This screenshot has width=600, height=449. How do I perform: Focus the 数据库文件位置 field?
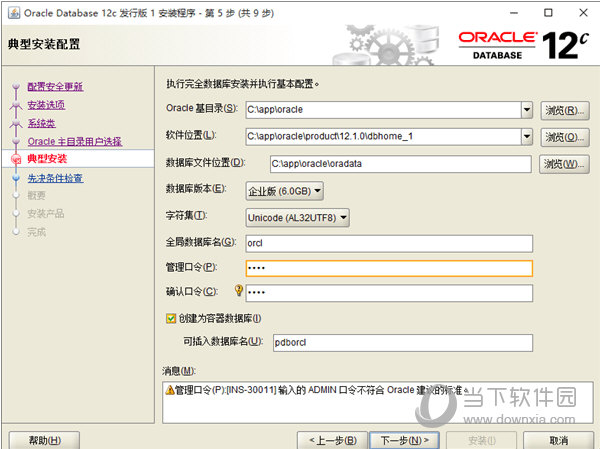point(401,164)
